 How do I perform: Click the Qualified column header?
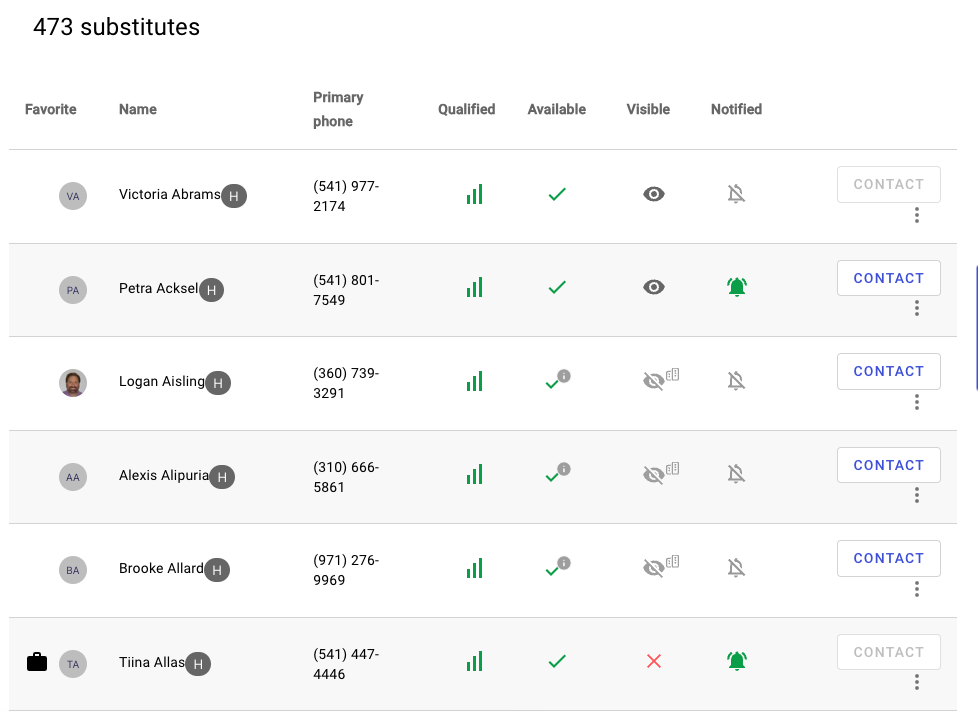467,109
